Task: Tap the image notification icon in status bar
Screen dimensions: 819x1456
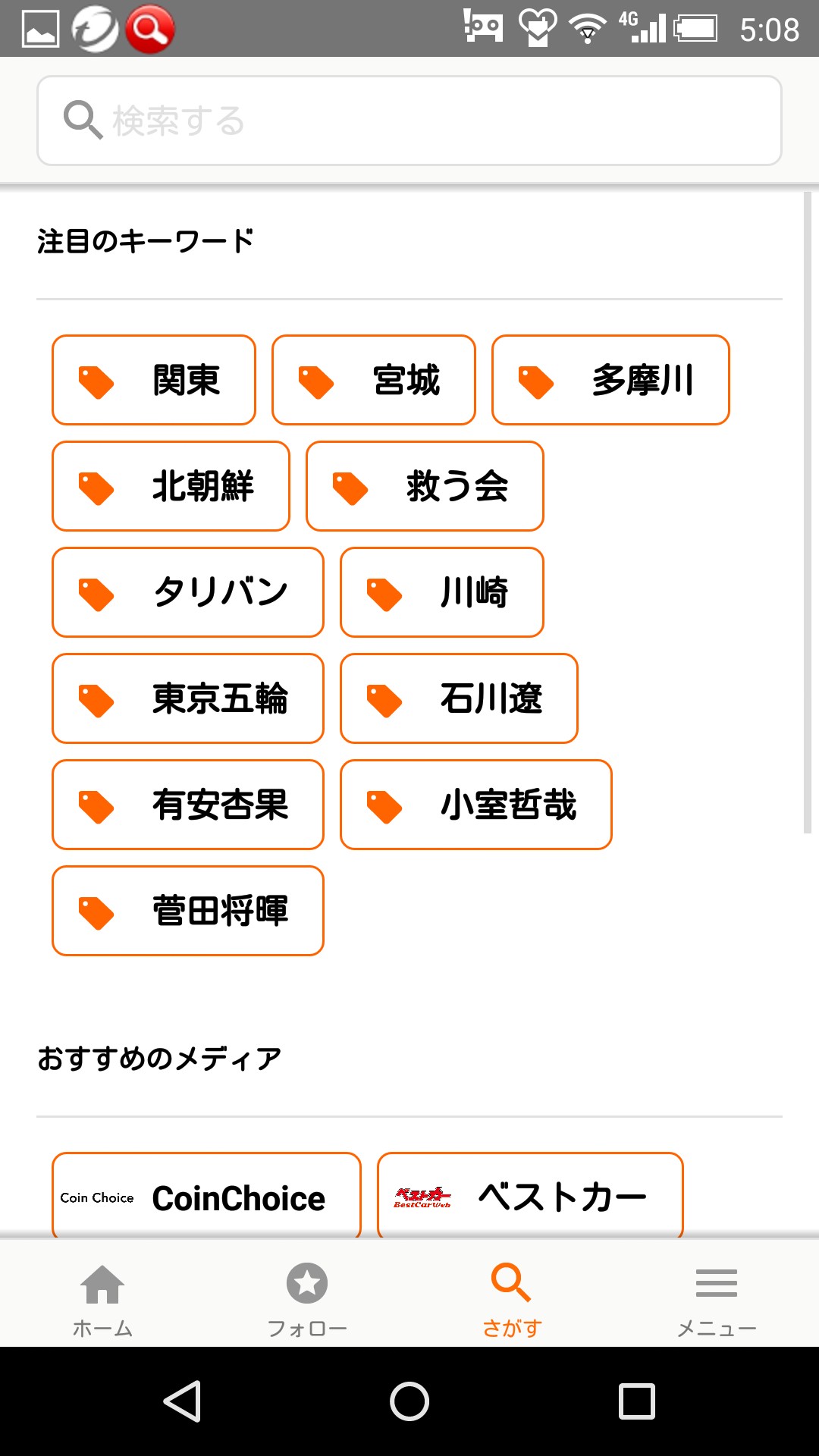Action: point(41,29)
